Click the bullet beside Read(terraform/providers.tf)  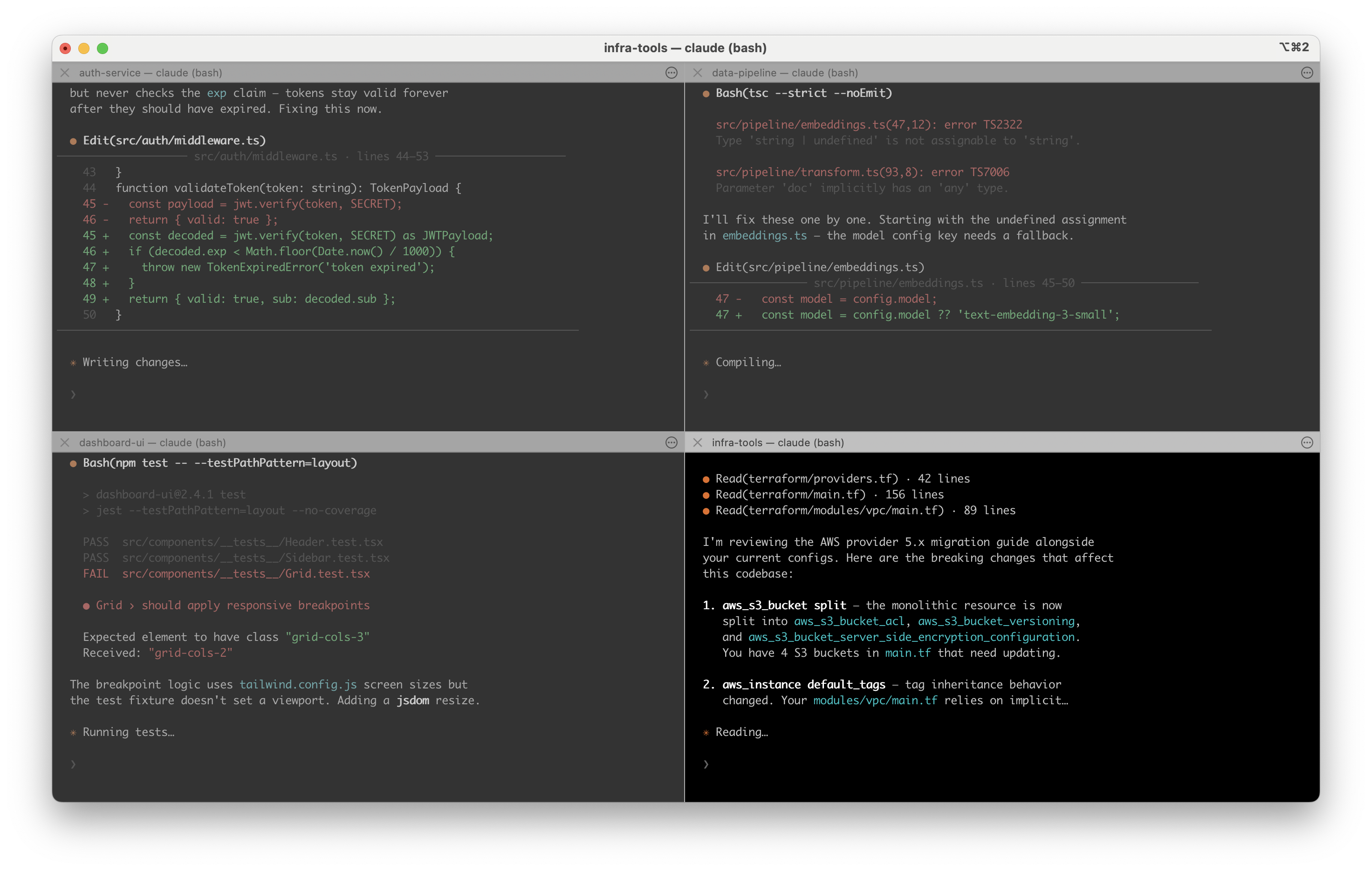pyautogui.click(x=707, y=479)
